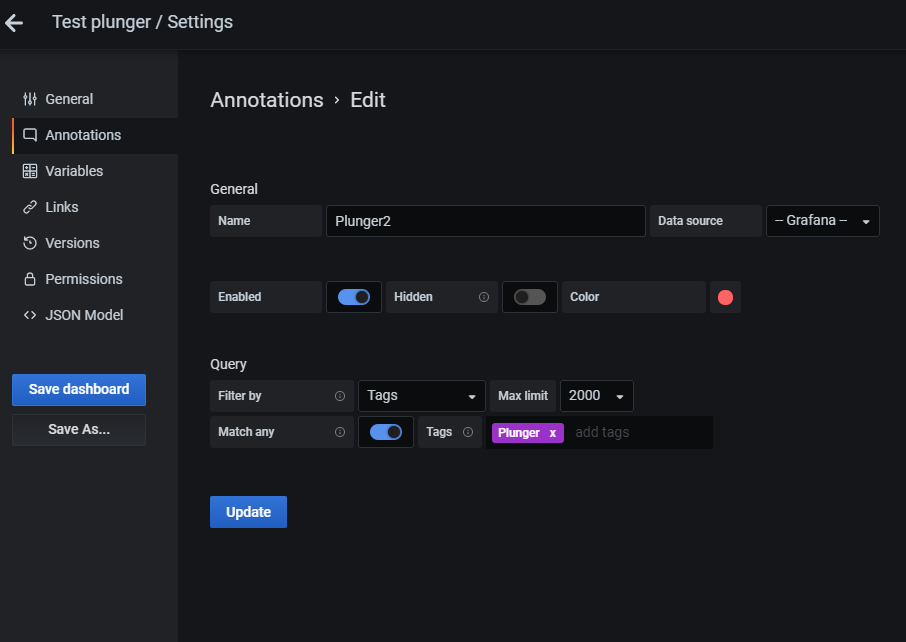The image size is (906, 642).
Task: Open the Variables settings section
Action: click(95, 171)
